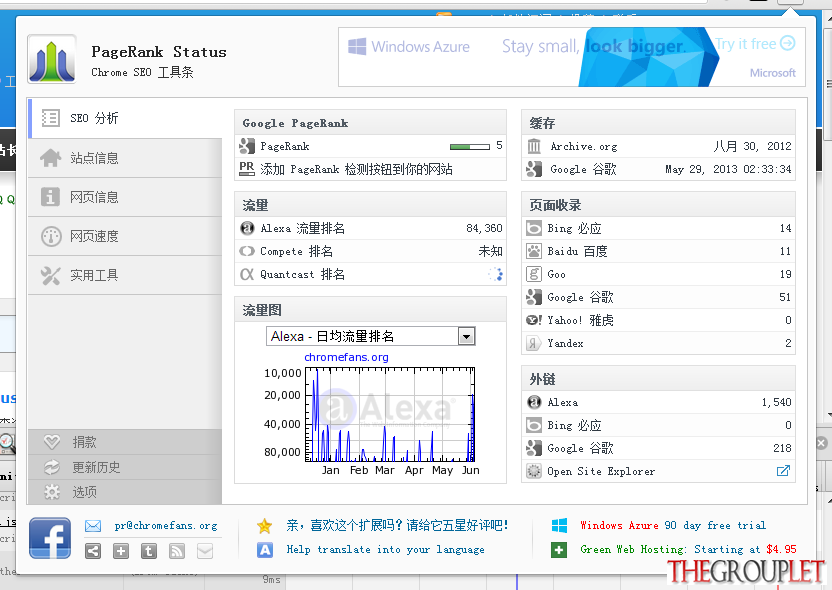Click 添加 PageRank 检测按钮到你的网站 link
The image size is (832, 590).
356,169
